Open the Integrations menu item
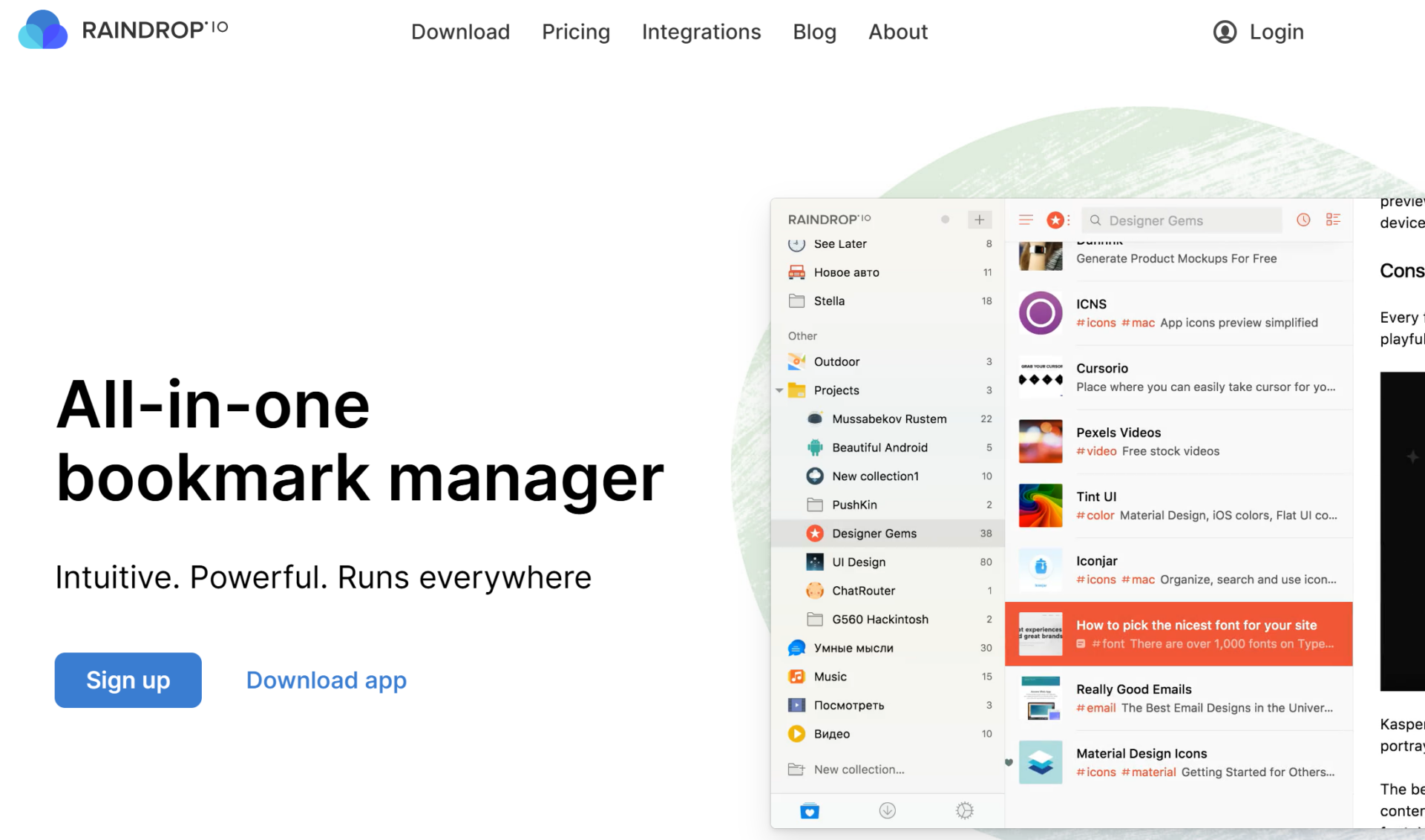This screenshot has height=840, width=1425. [x=701, y=32]
